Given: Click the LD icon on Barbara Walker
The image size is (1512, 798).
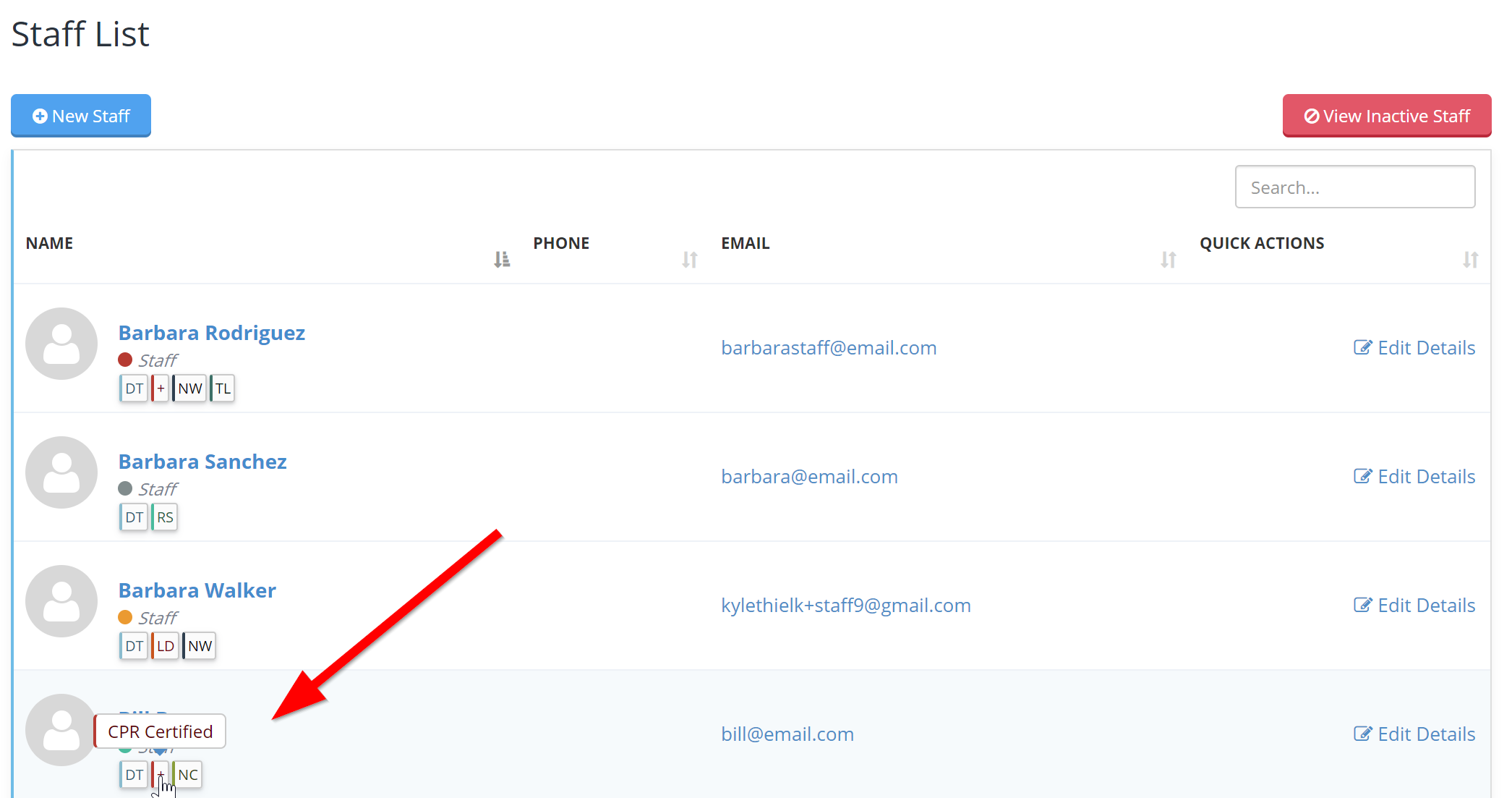Looking at the screenshot, I should [165, 646].
